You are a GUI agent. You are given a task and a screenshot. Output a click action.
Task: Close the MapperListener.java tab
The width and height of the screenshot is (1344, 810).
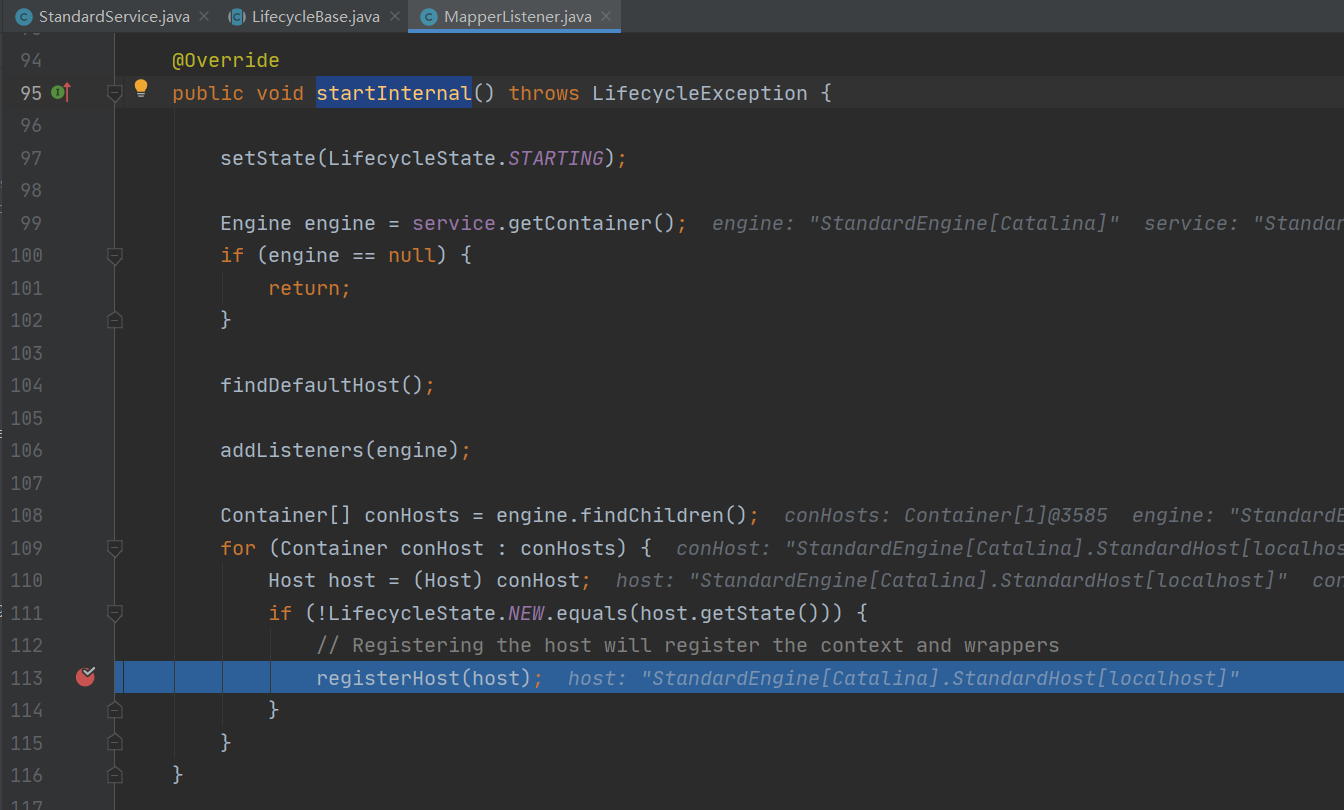click(x=606, y=17)
